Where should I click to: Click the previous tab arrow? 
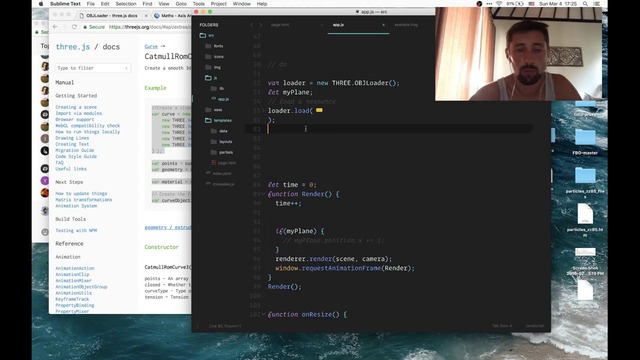[251, 25]
